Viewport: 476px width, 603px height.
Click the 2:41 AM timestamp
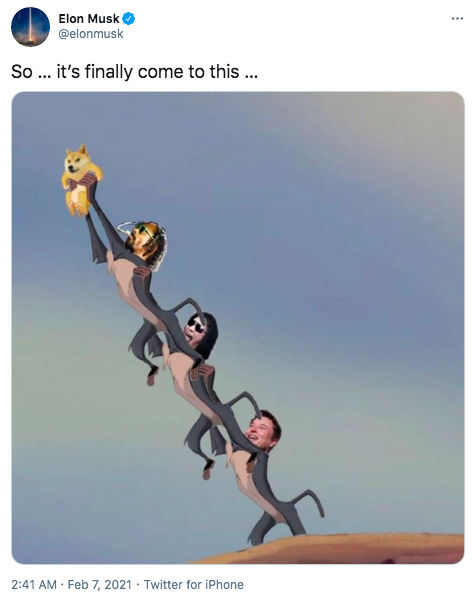[x=34, y=585]
